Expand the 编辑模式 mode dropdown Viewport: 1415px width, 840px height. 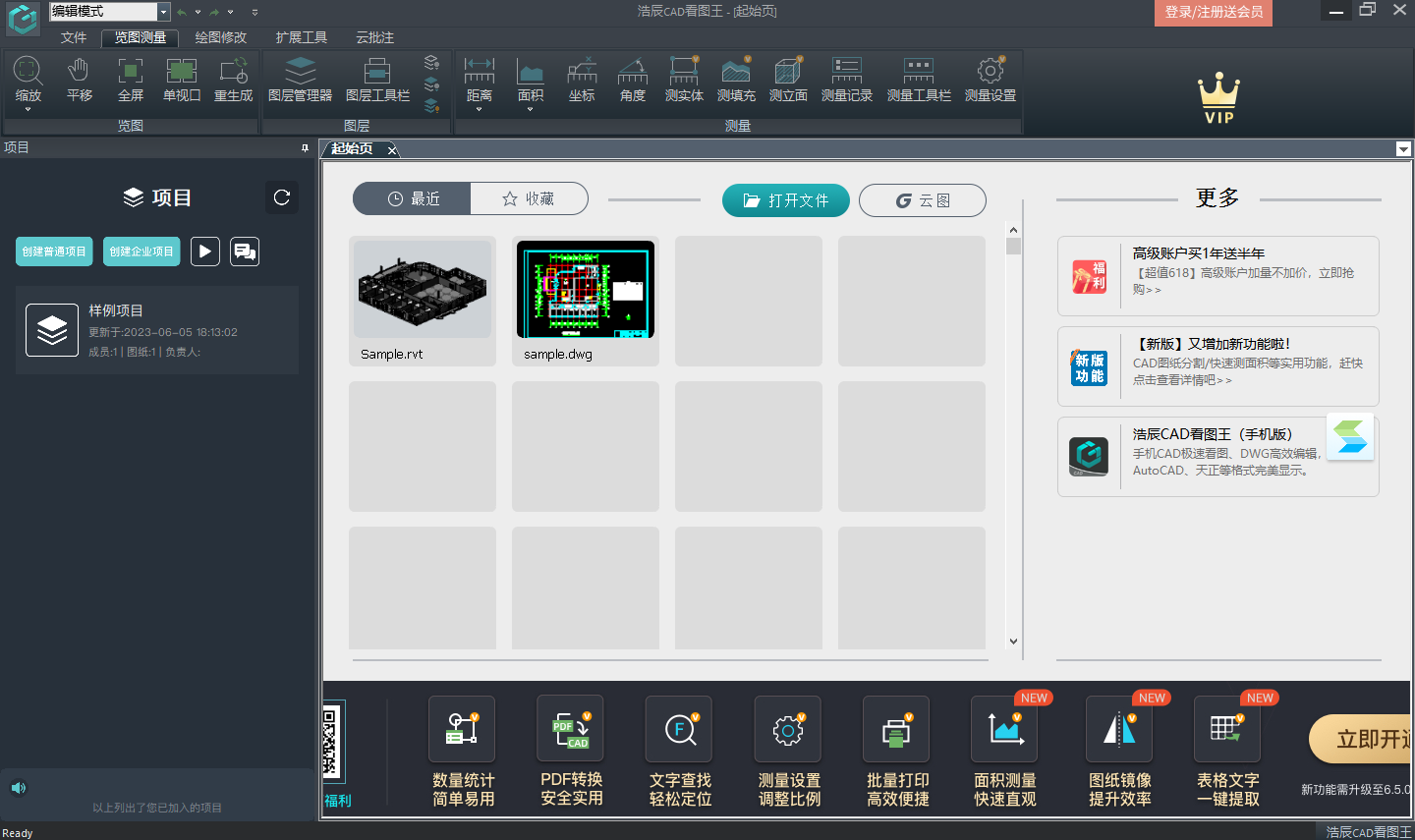(x=164, y=12)
